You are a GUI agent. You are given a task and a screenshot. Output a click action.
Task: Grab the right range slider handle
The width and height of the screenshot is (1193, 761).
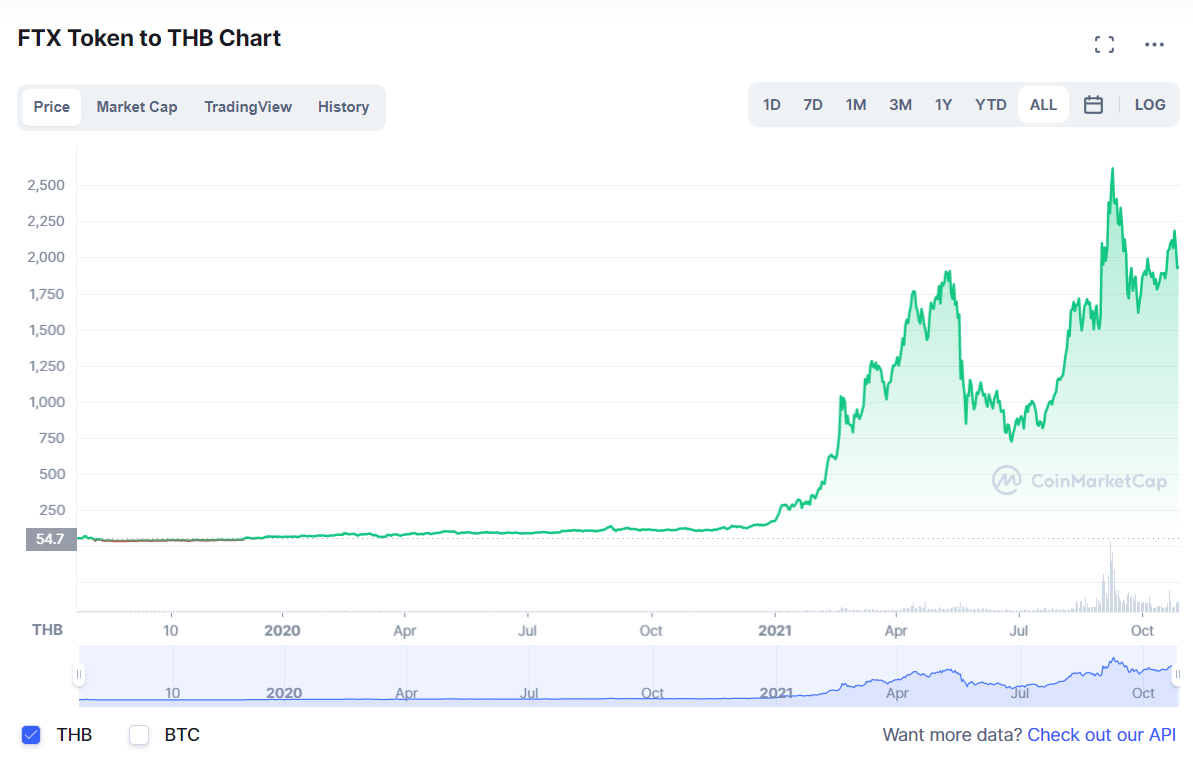coord(1177,674)
